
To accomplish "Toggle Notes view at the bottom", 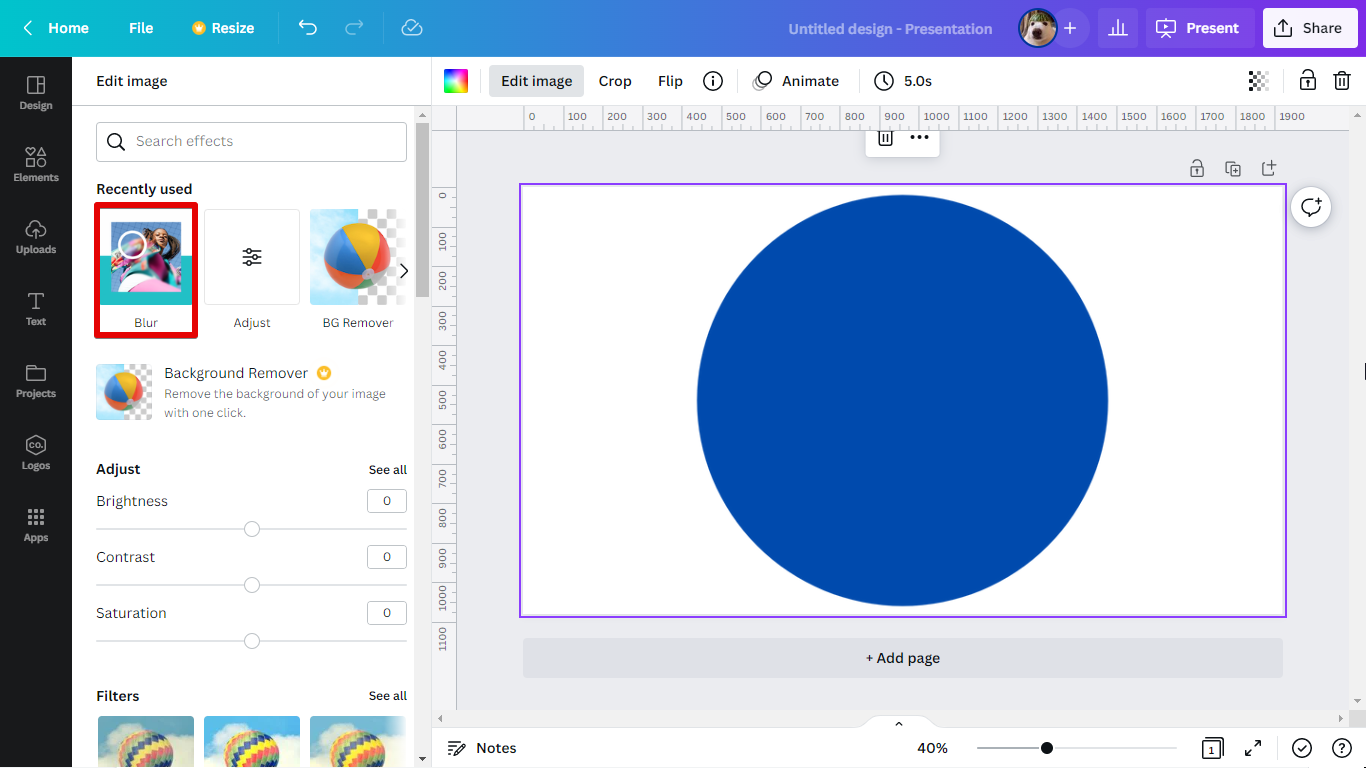I will (481, 747).
